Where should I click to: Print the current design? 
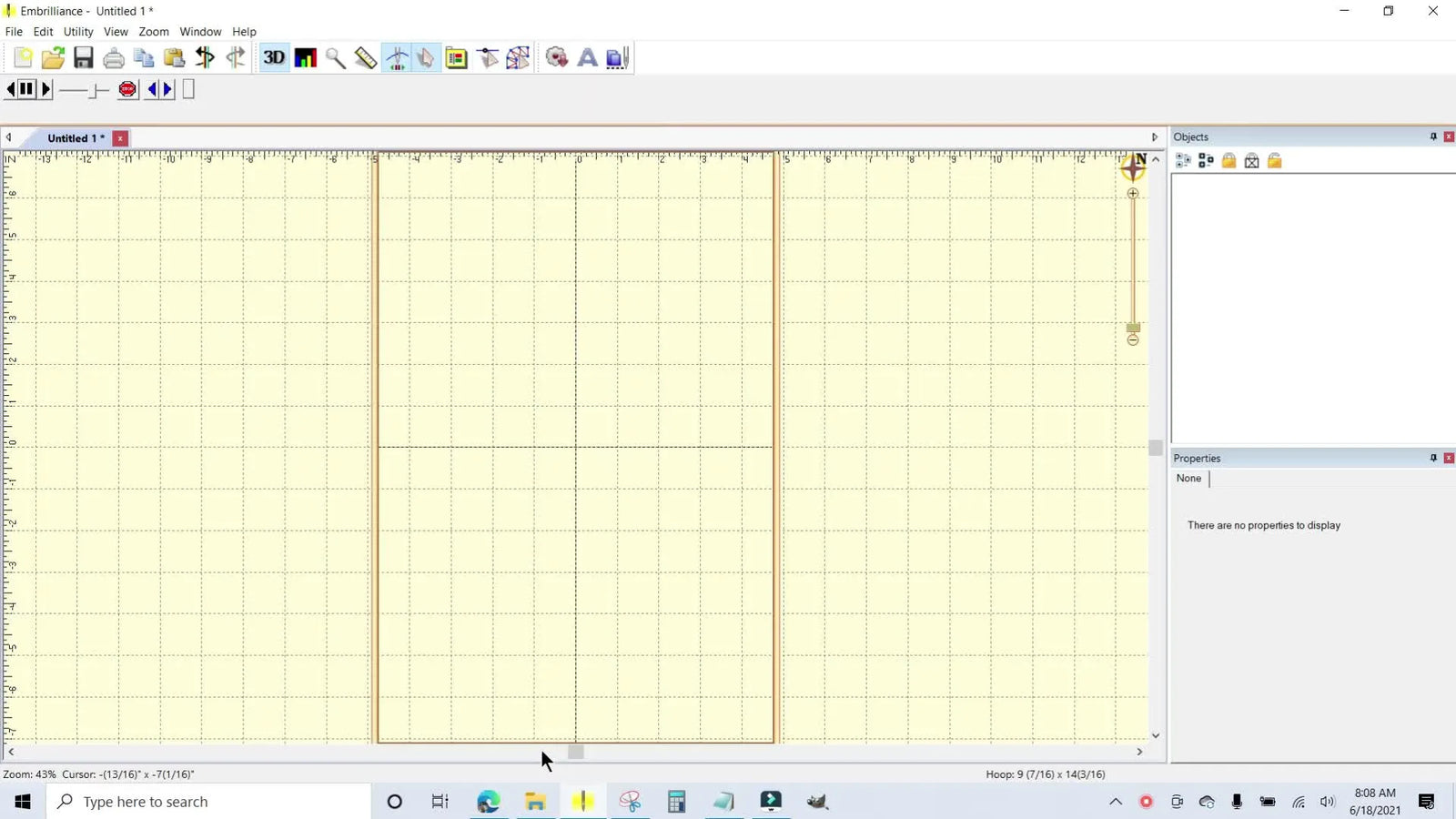(x=114, y=58)
